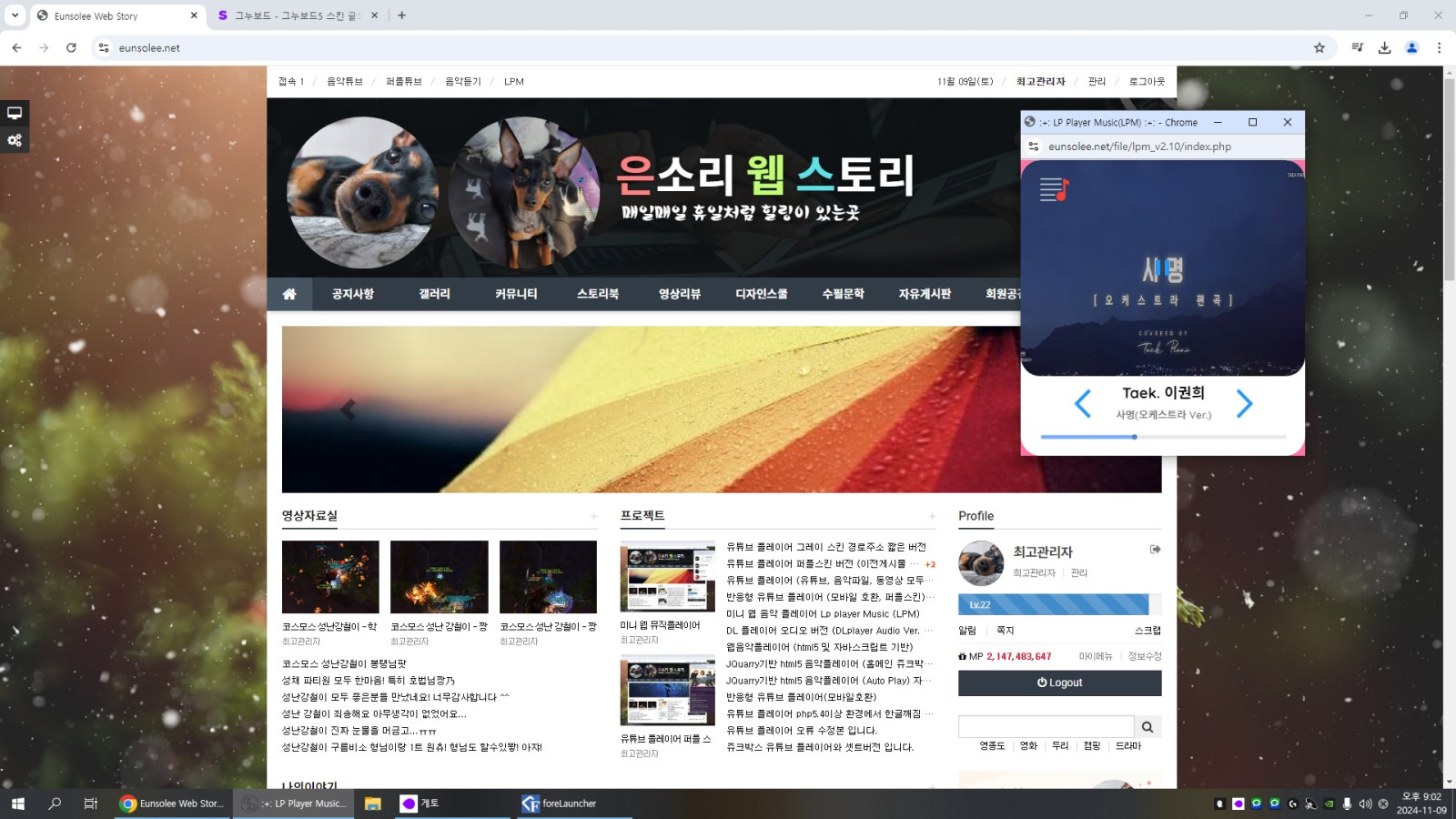This screenshot has width=1456, height=819.
Task: Open the 갤러리 menu item
Action: [x=434, y=294]
